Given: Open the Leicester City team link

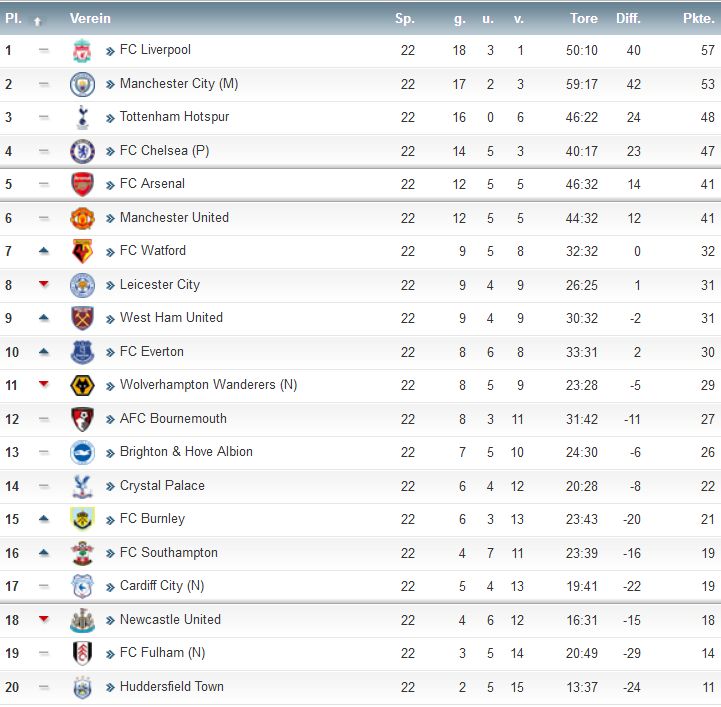Looking at the screenshot, I should point(160,285).
